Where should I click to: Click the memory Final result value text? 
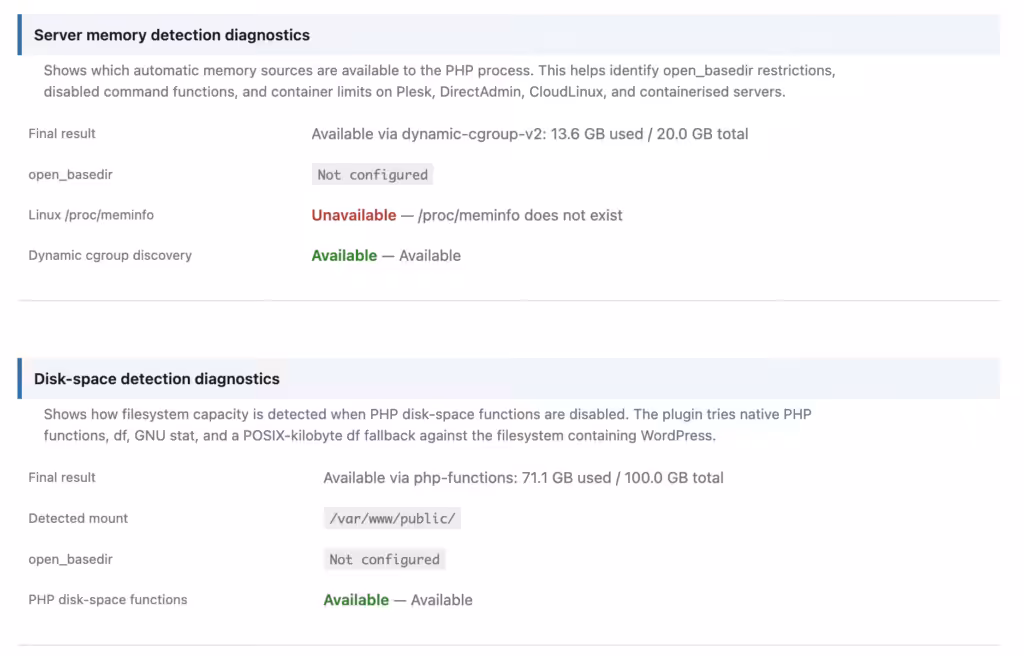[x=530, y=134]
